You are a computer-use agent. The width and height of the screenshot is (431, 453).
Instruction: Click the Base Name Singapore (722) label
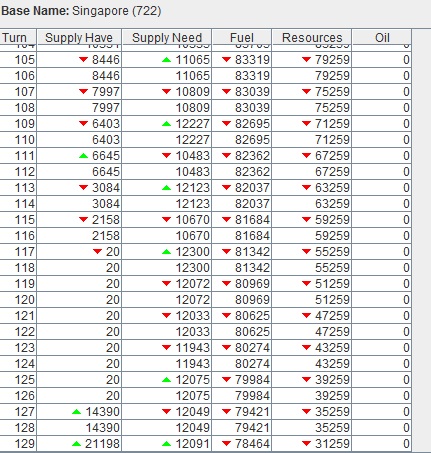(81, 11)
